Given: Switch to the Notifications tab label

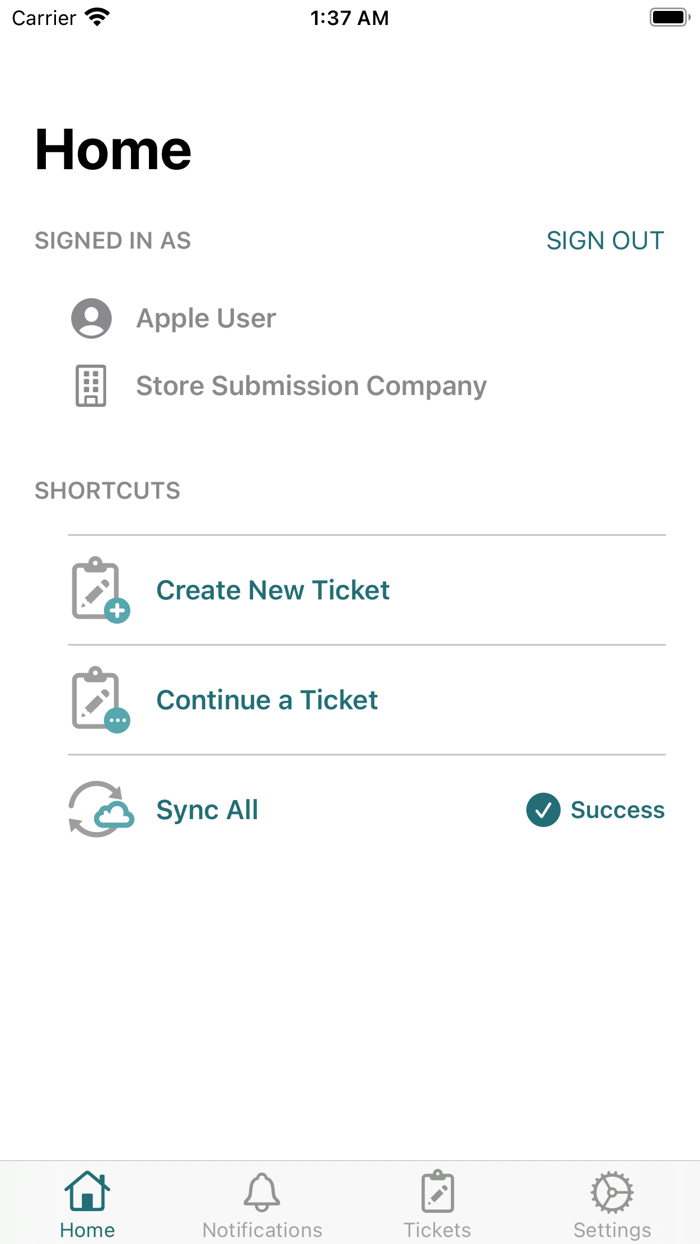Looking at the screenshot, I should (x=262, y=1230).
